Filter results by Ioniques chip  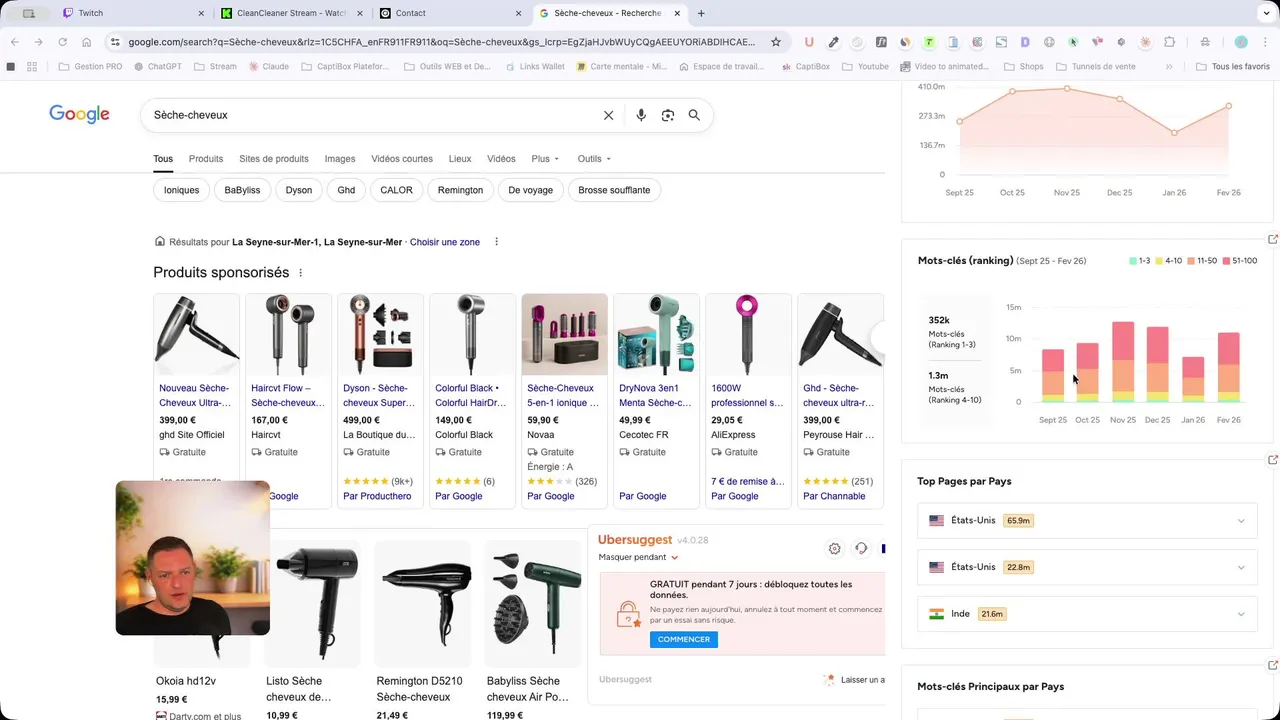coord(182,190)
